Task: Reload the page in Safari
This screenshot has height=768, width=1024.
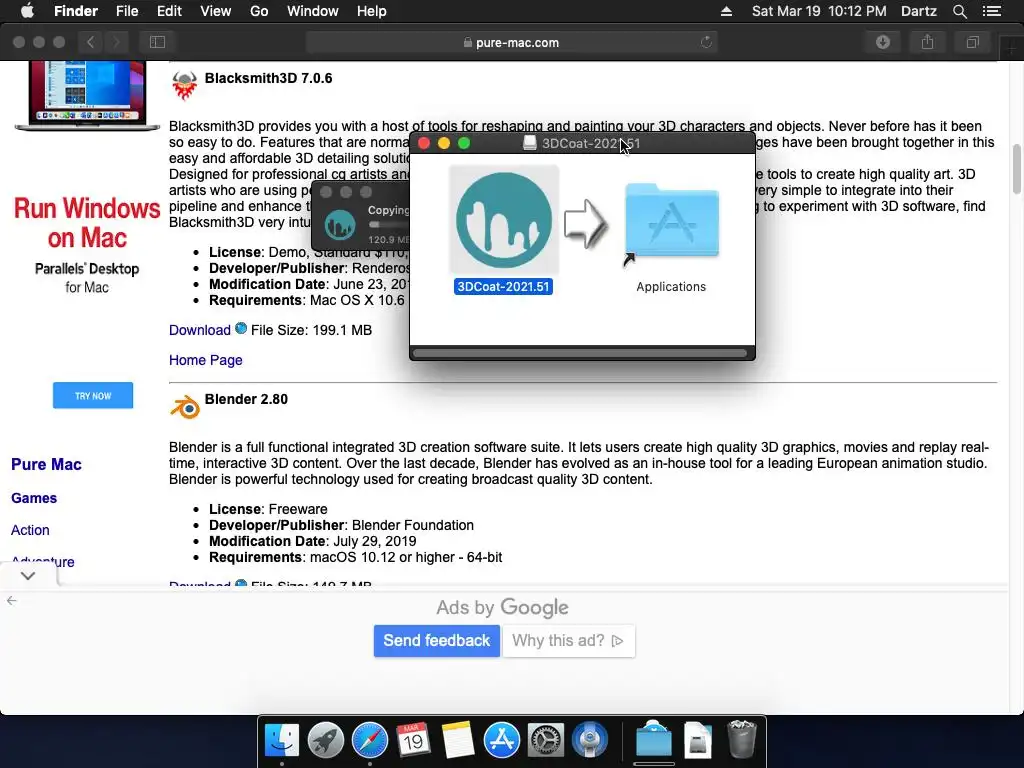Action: (706, 42)
